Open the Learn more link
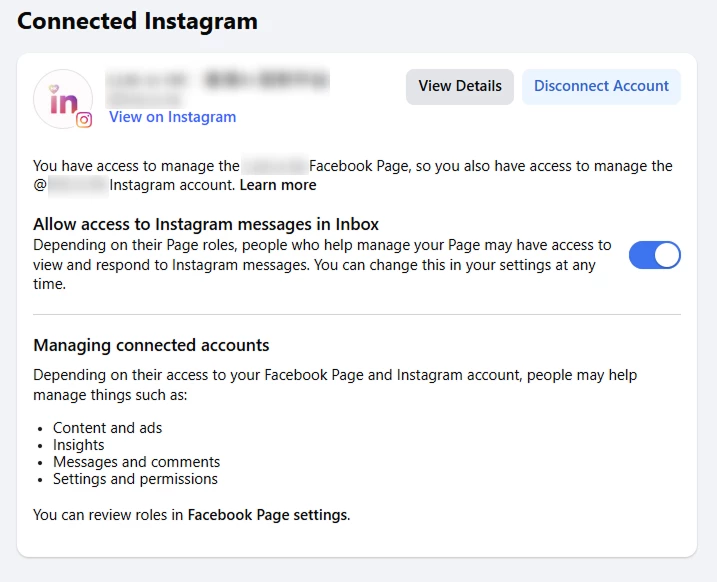 278,185
